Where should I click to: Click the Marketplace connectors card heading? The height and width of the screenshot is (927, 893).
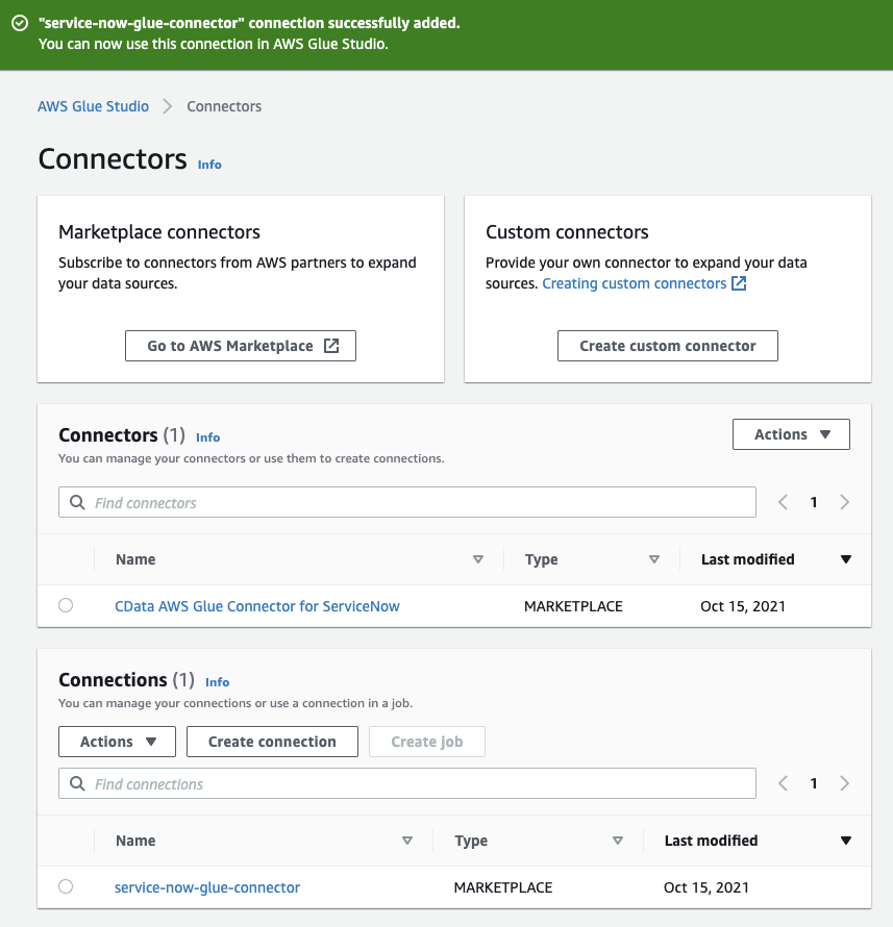pyautogui.click(x=159, y=232)
